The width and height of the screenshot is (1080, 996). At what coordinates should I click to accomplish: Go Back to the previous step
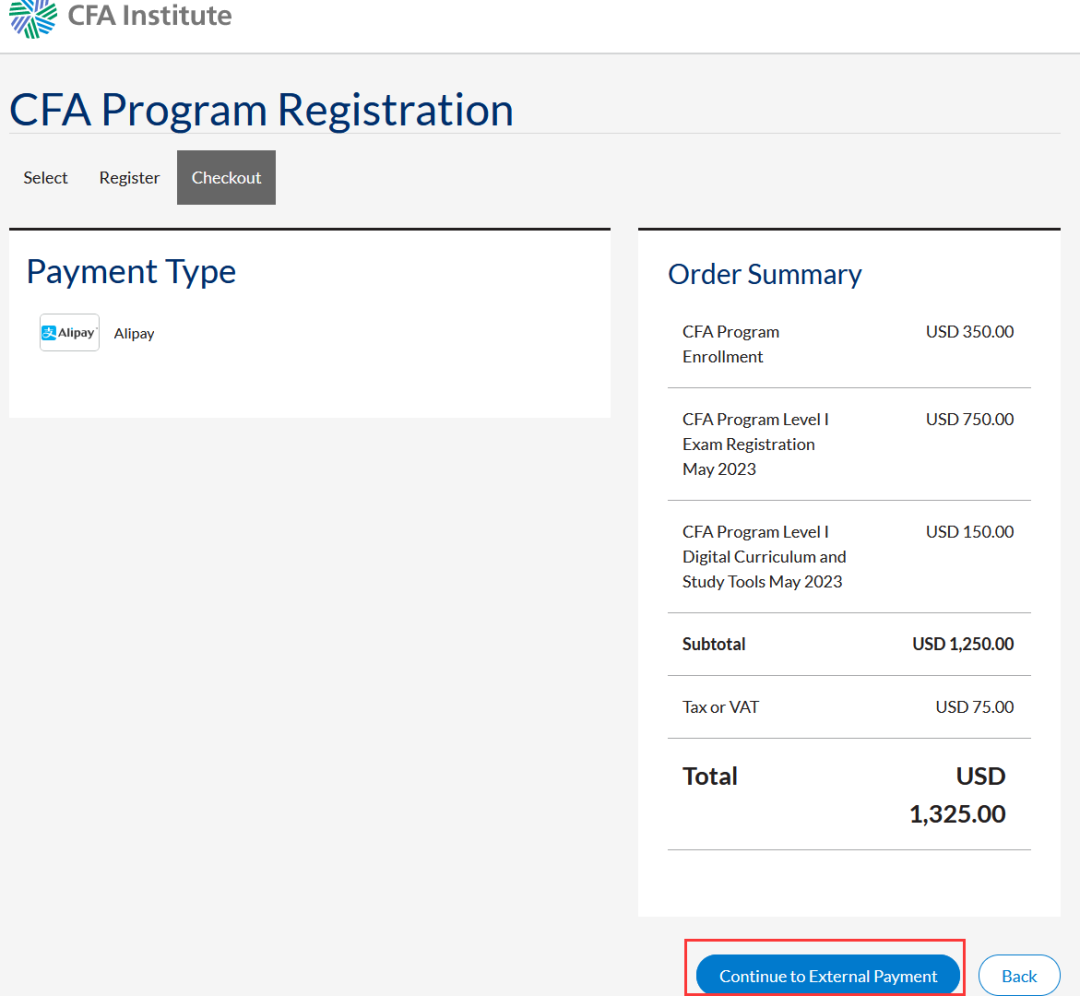point(1019,975)
